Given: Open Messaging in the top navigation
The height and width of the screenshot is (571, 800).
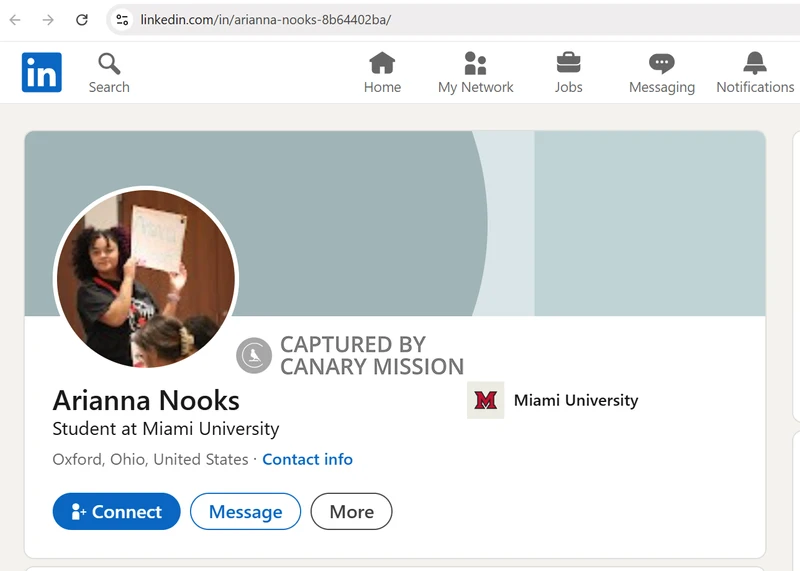Looking at the screenshot, I should (x=662, y=73).
